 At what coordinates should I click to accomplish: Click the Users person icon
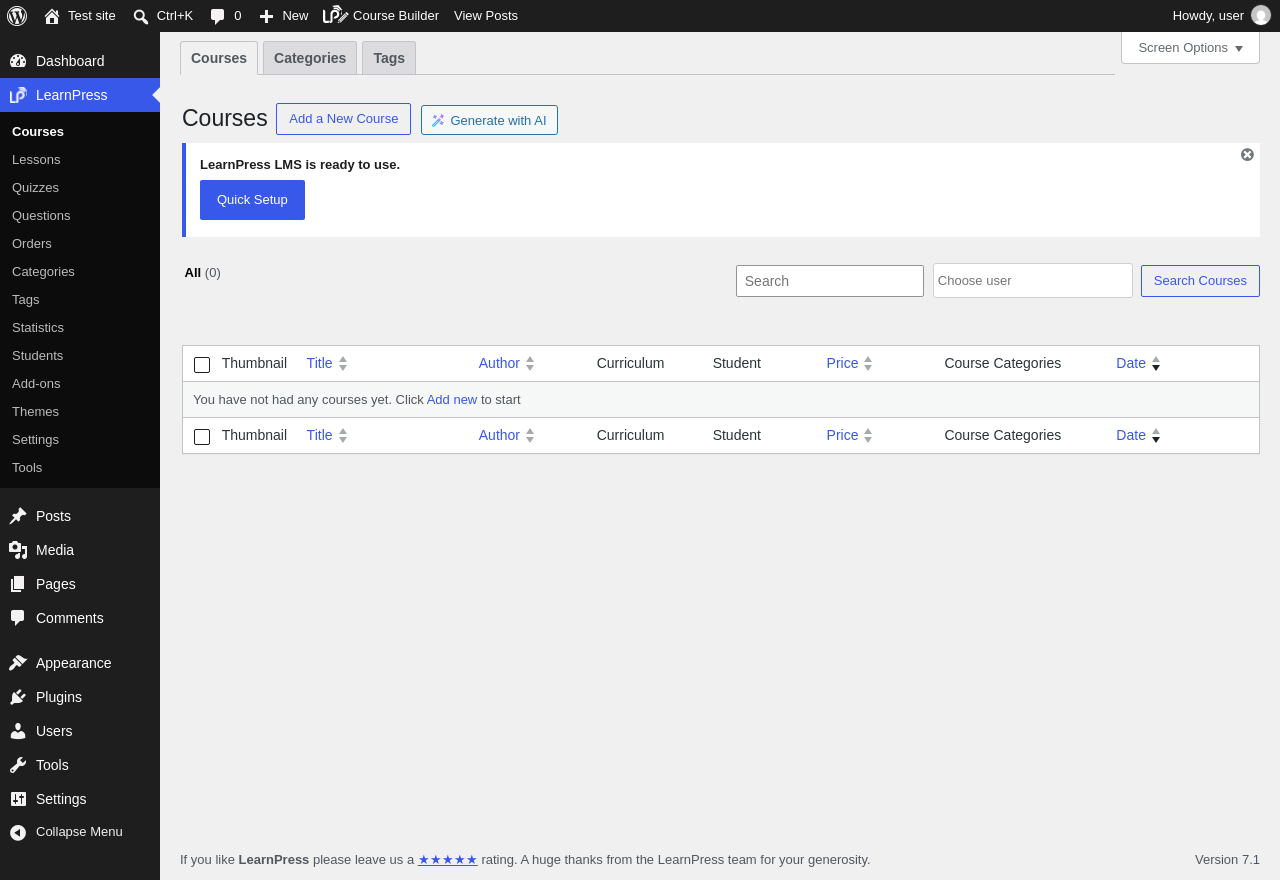[x=18, y=731]
